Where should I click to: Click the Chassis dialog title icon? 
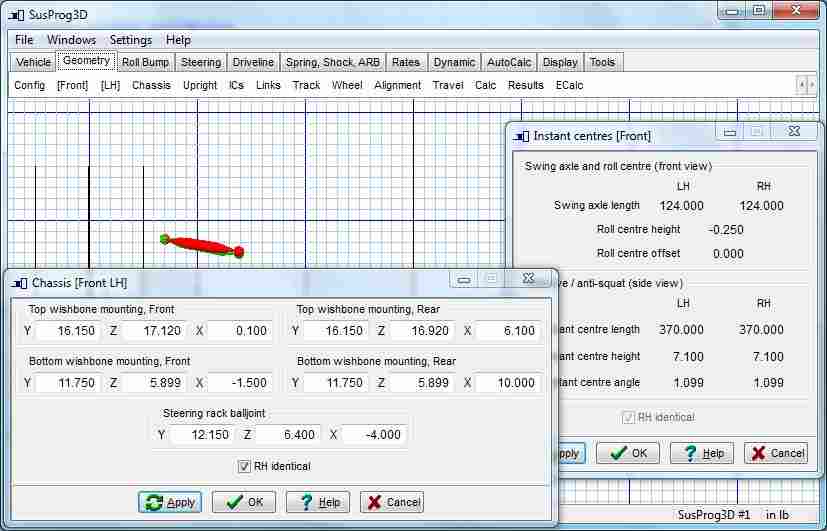[x=20, y=283]
